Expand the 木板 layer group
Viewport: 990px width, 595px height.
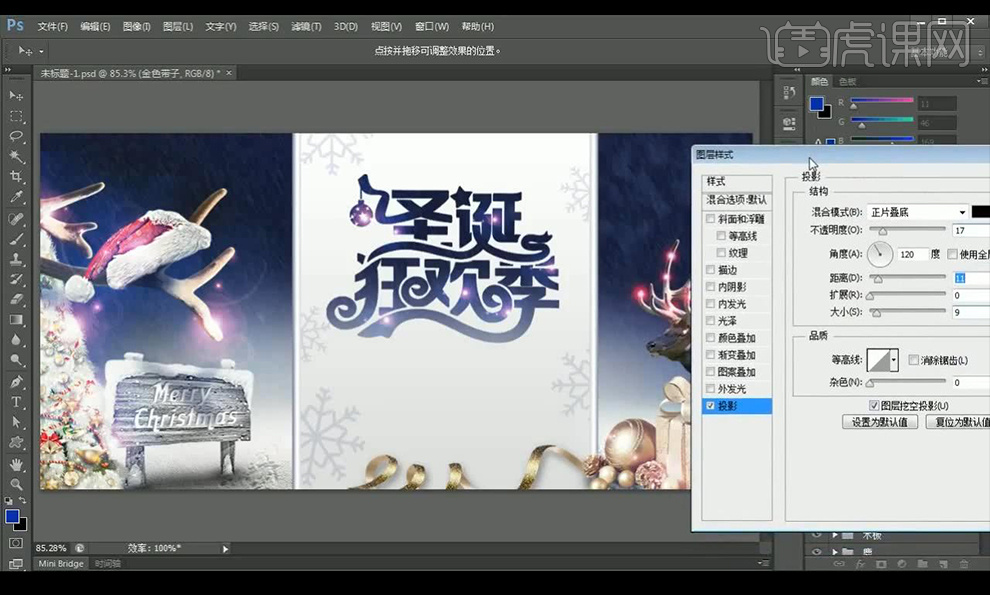(x=835, y=535)
